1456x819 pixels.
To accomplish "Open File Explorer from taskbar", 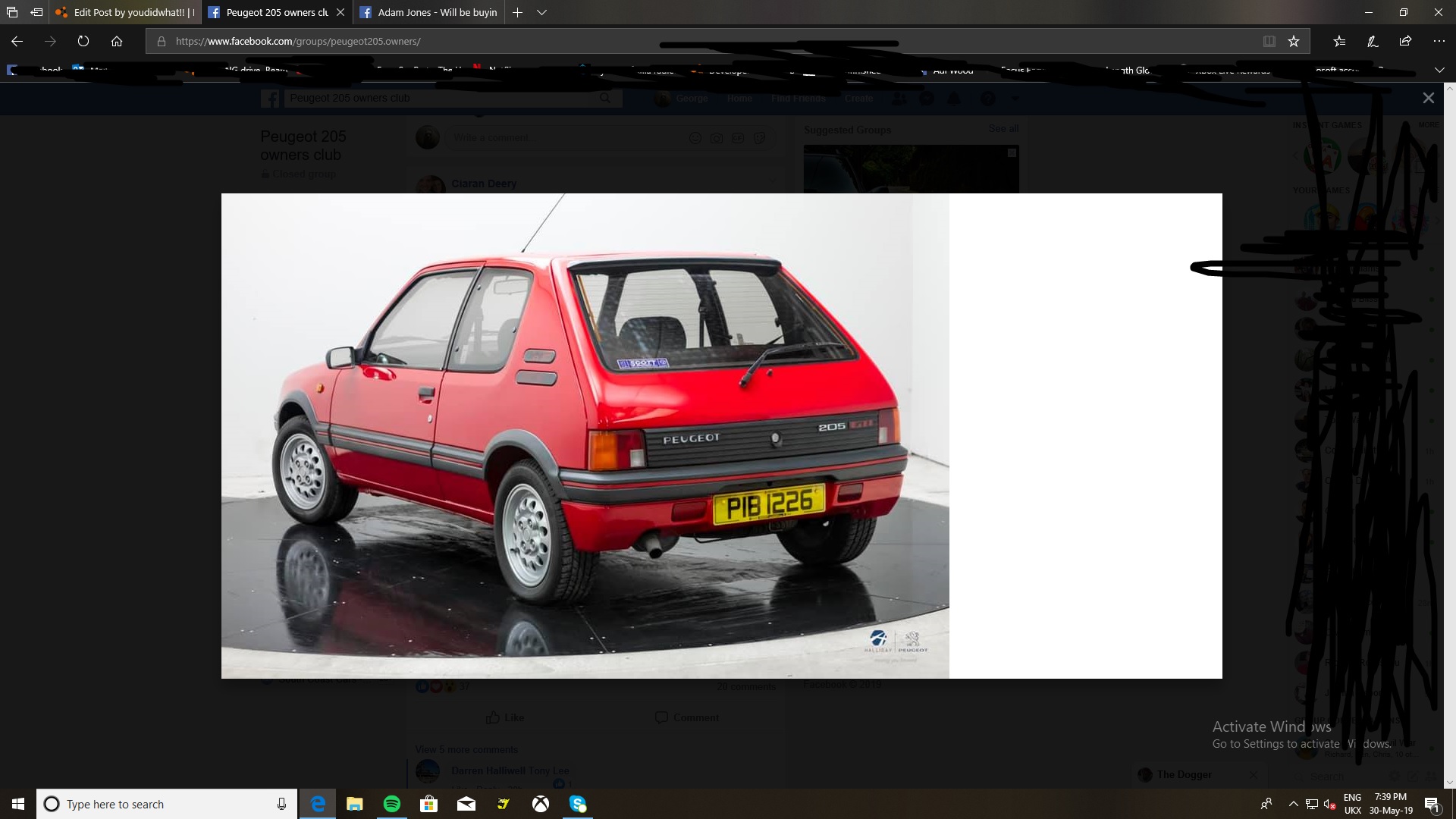I will (355, 804).
